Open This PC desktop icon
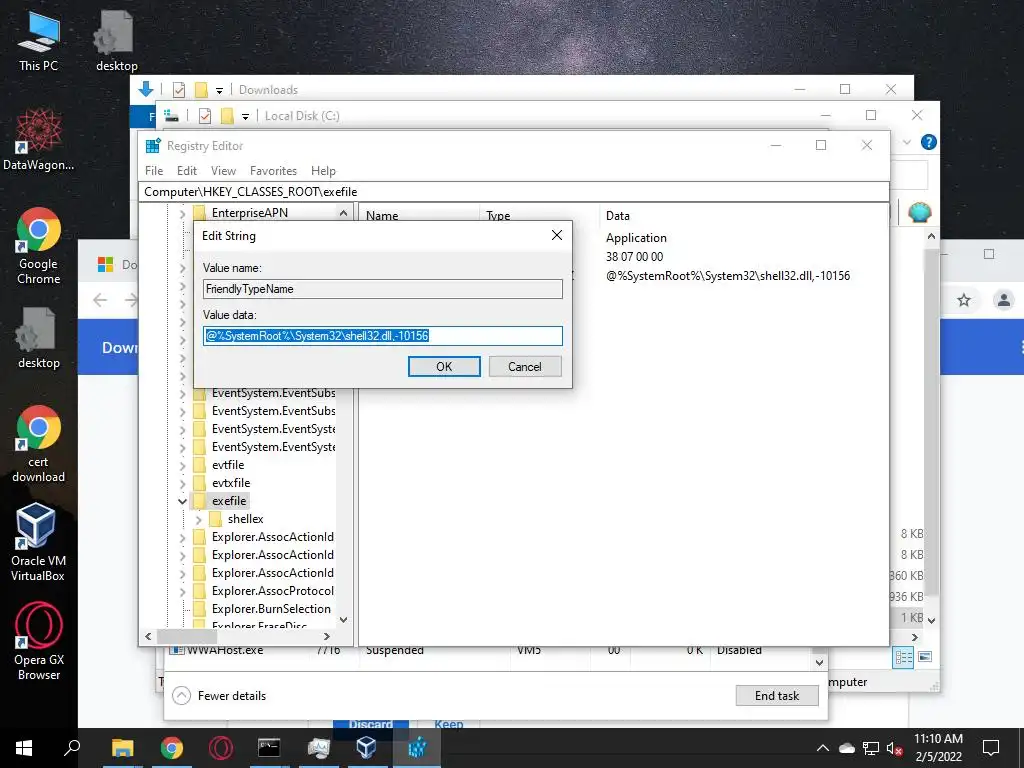Viewport: 1024px width, 768px height. pyautogui.click(x=39, y=41)
